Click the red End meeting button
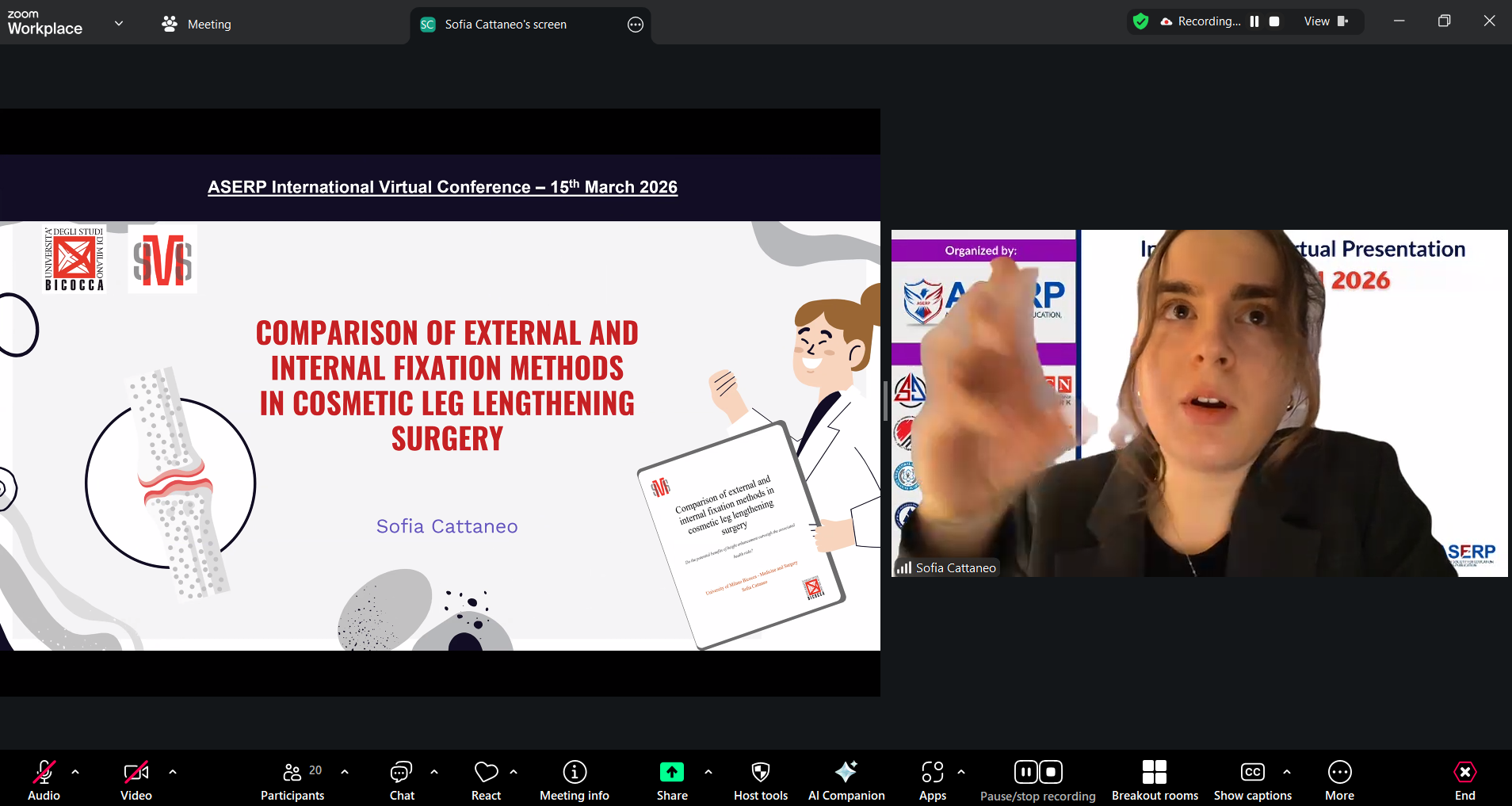Screen dimensions: 1512x806 point(1462,771)
